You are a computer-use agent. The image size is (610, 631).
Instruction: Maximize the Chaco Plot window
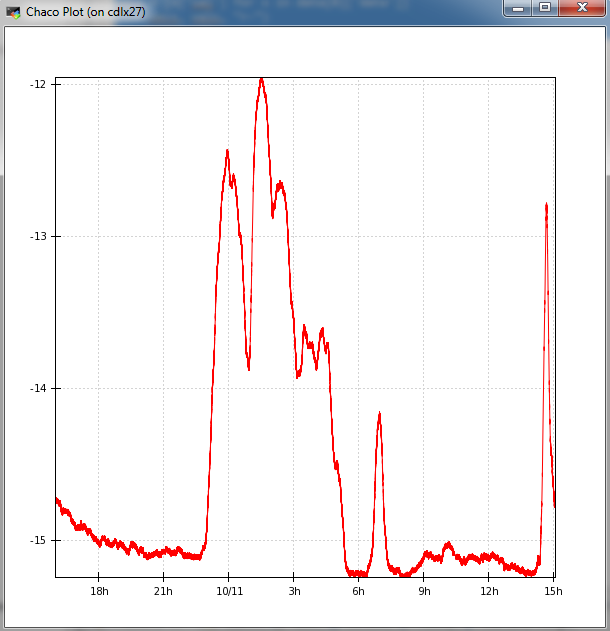coord(545,8)
